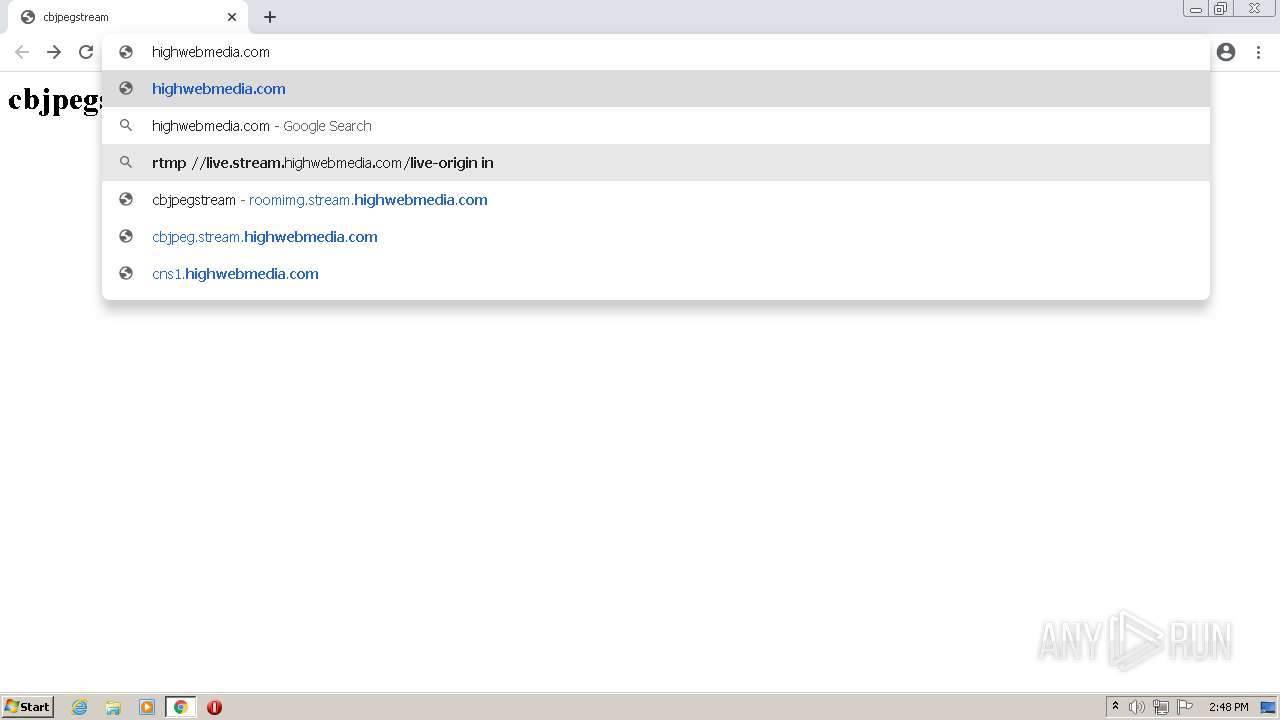This screenshot has width=1280, height=720.
Task: Click the browser forward arrow
Action: 54,52
